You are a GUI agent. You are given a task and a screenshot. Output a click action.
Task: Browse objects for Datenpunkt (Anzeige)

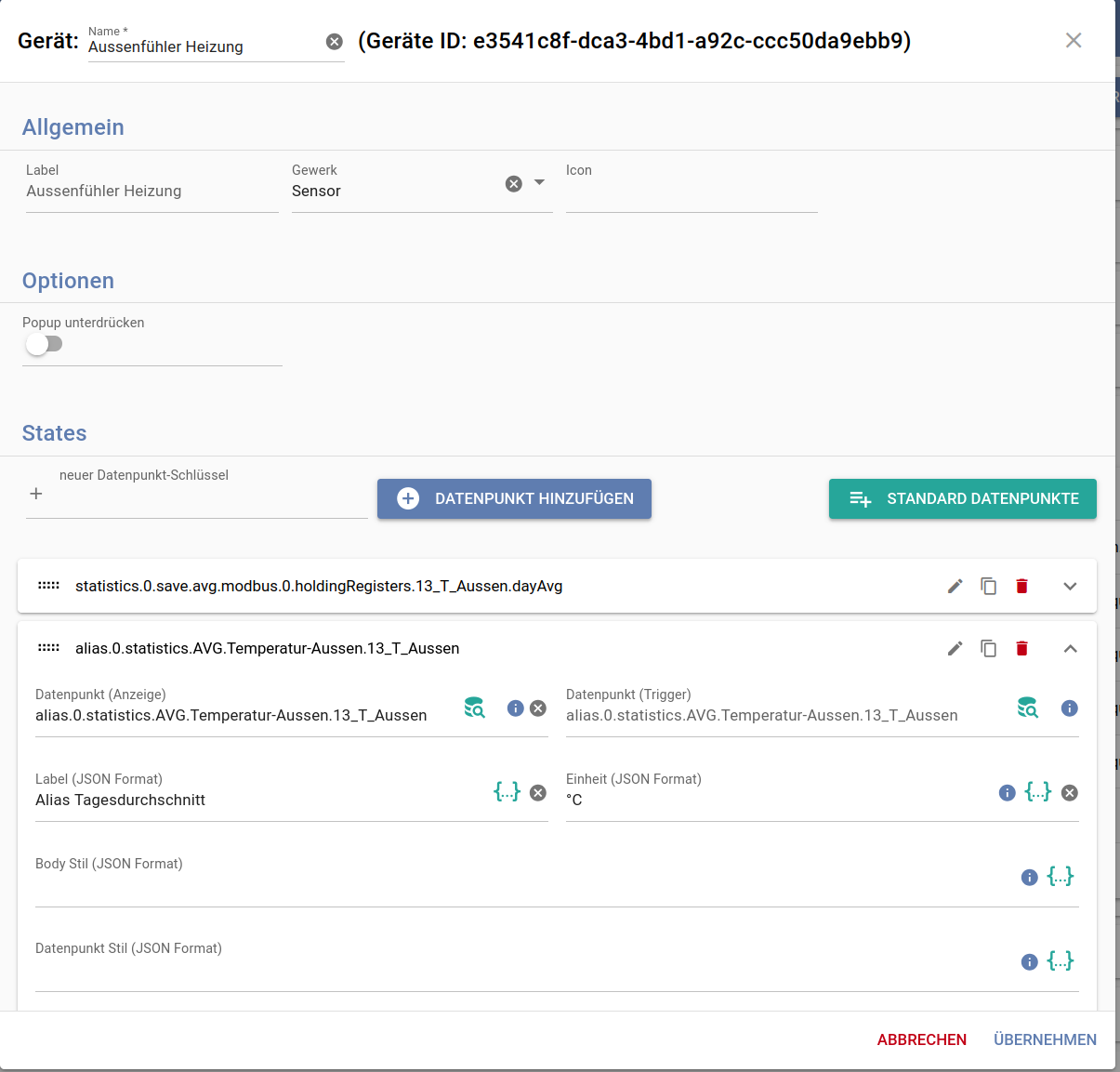pyautogui.click(x=474, y=708)
